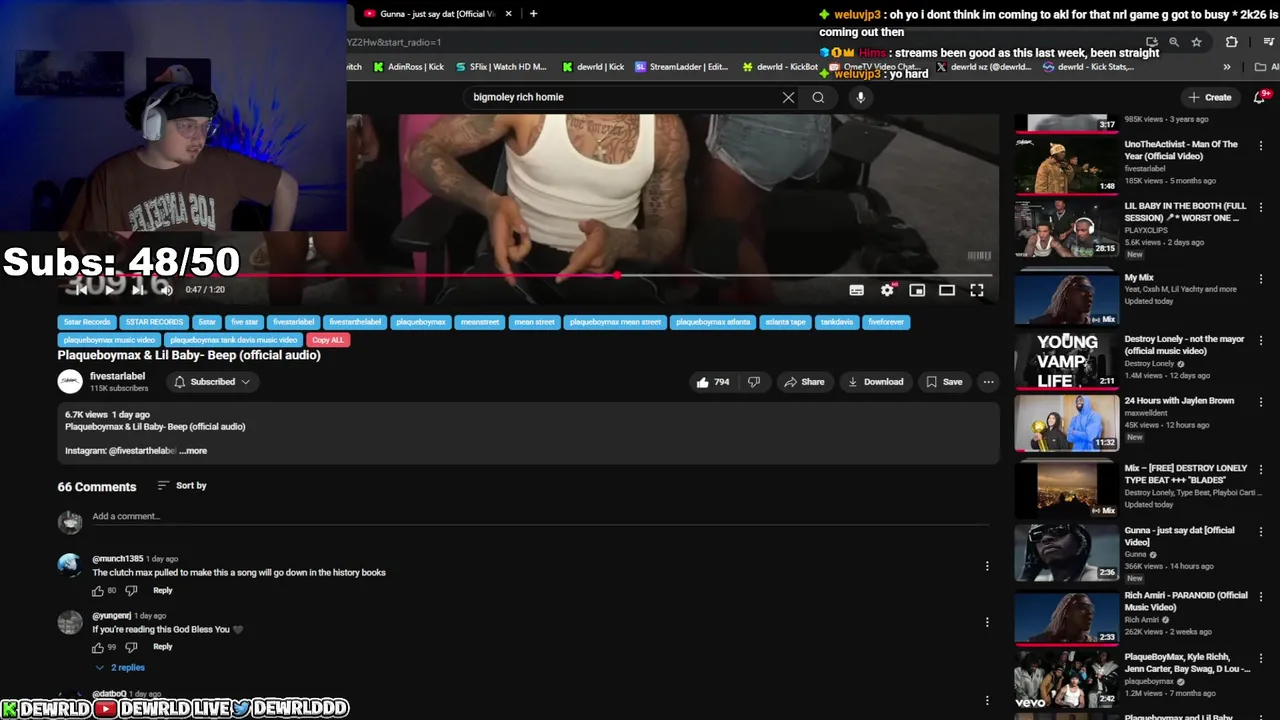Open the options menu for @munch1385 comment
The height and width of the screenshot is (720, 1280).
tap(987, 566)
